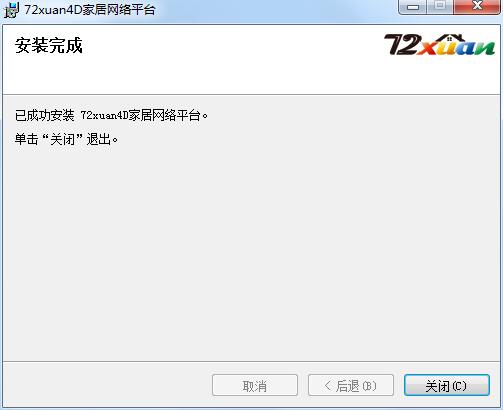Minimize the installer window
The image size is (503, 410).
point(413,7)
